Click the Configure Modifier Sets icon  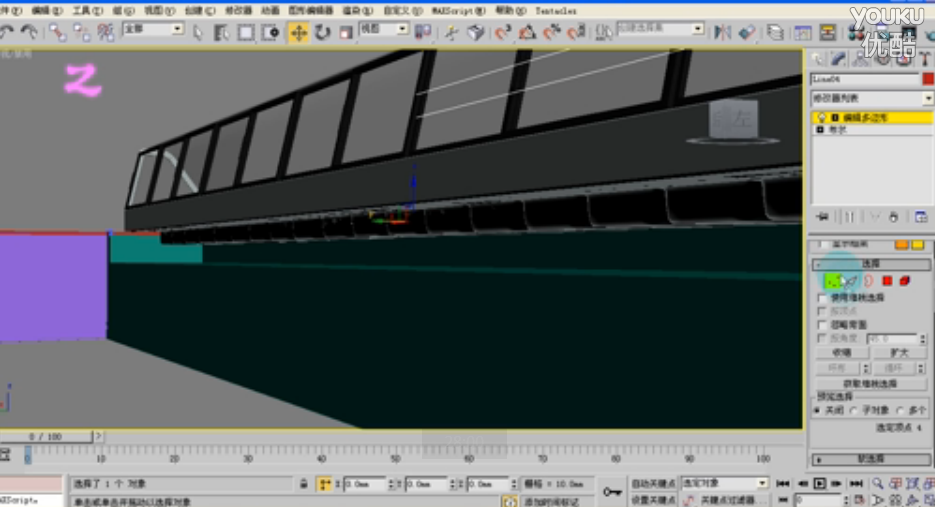[x=921, y=217]
